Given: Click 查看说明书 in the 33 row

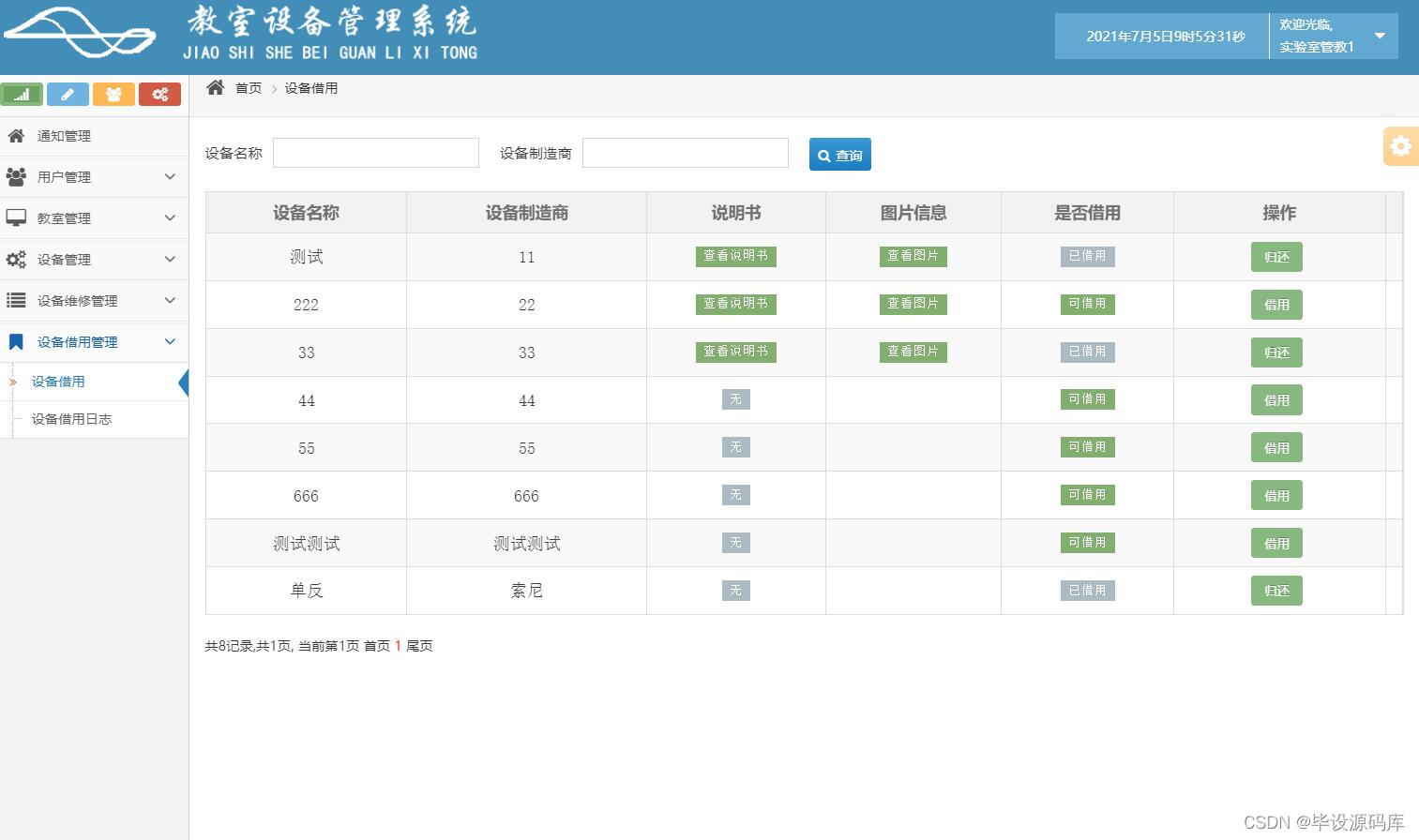Looking at the screenshot, I should coord(735,352).
